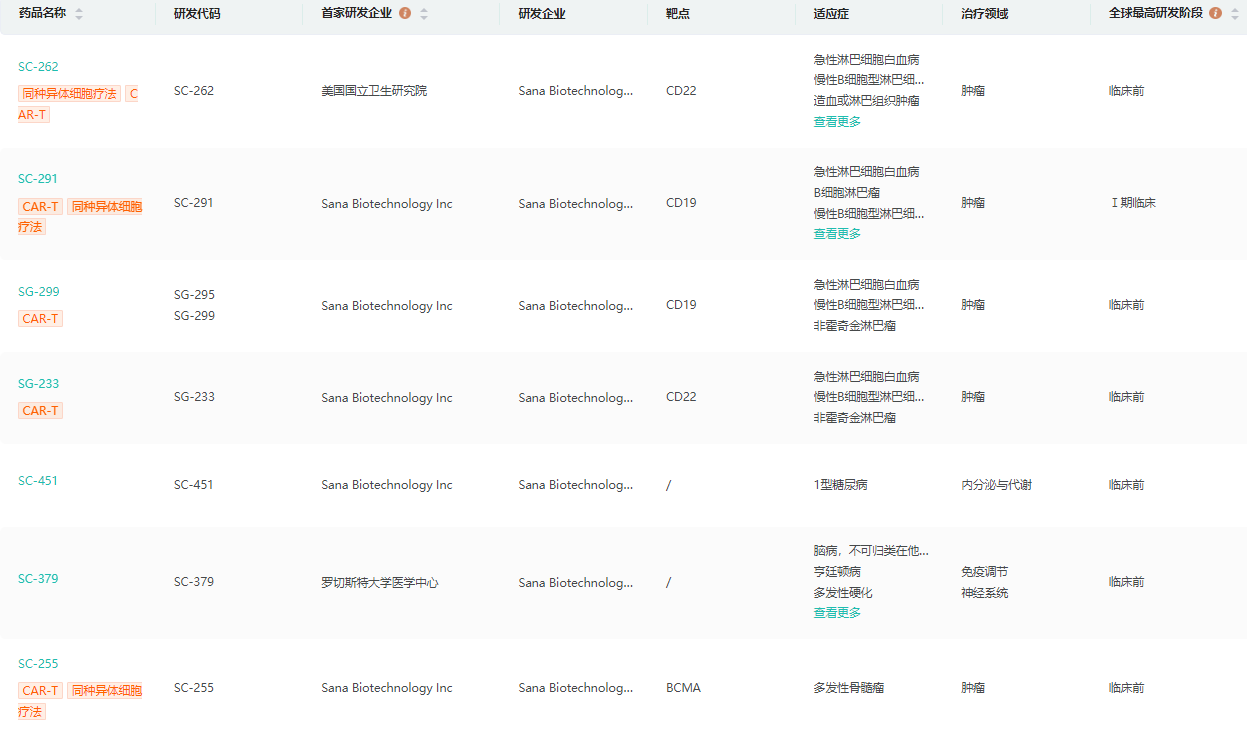1247x731 pixels.
Task: Select the 研发代码 column header
Action: pyautogui.click(x=197, y=14)
